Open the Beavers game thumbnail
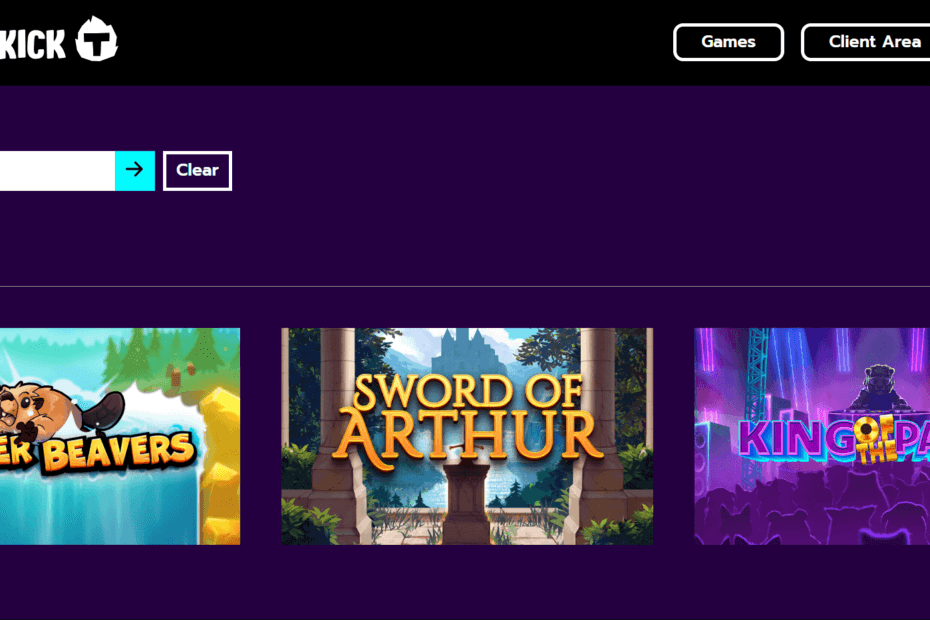 click(x=120, y=436)
